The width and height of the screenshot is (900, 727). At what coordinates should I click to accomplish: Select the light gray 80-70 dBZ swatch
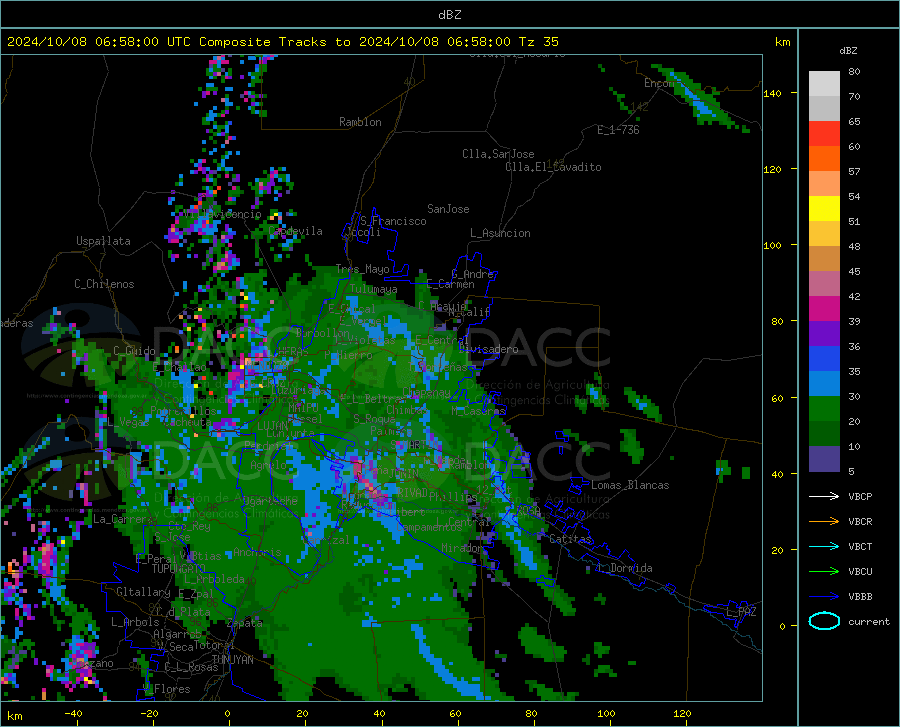[824, 84]
